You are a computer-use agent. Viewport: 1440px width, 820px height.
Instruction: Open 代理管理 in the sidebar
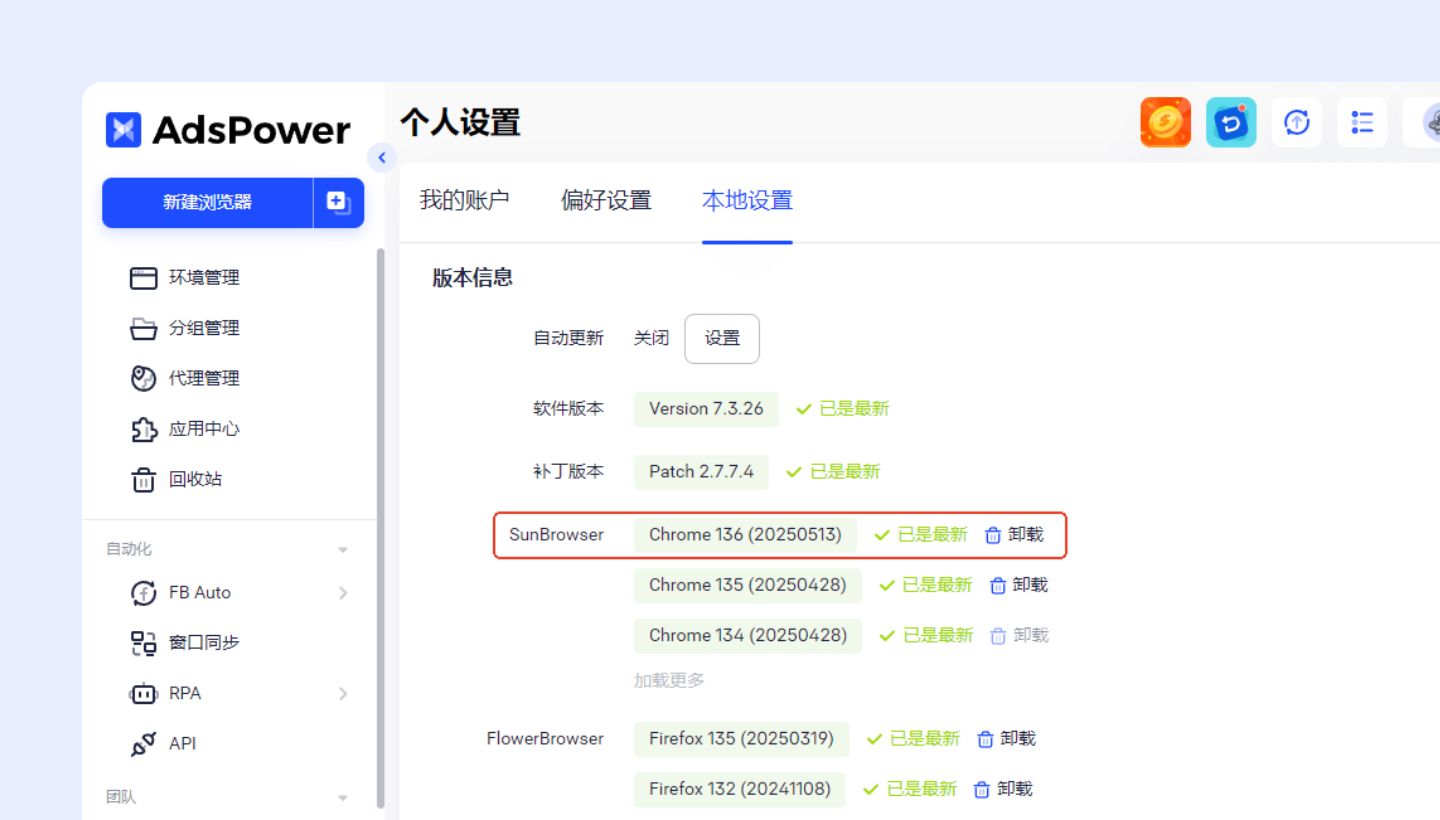click(204, 378)
